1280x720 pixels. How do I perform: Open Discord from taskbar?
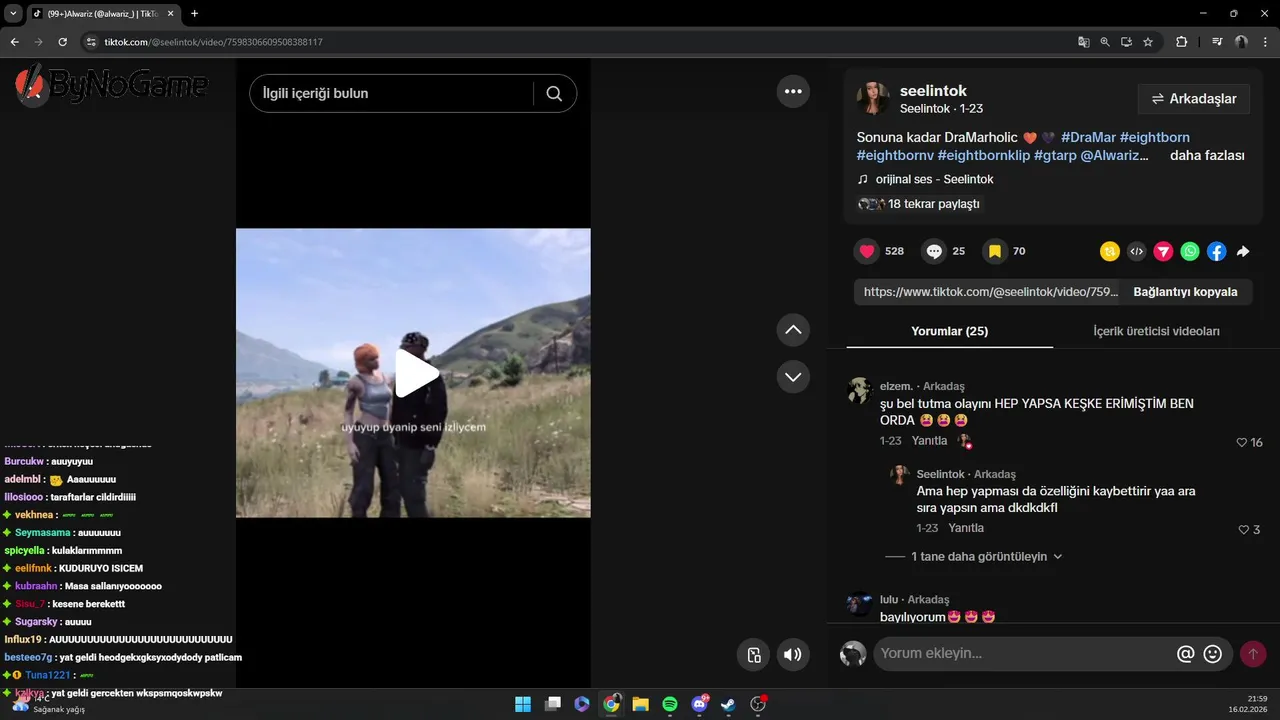click(x=699, y=704)
